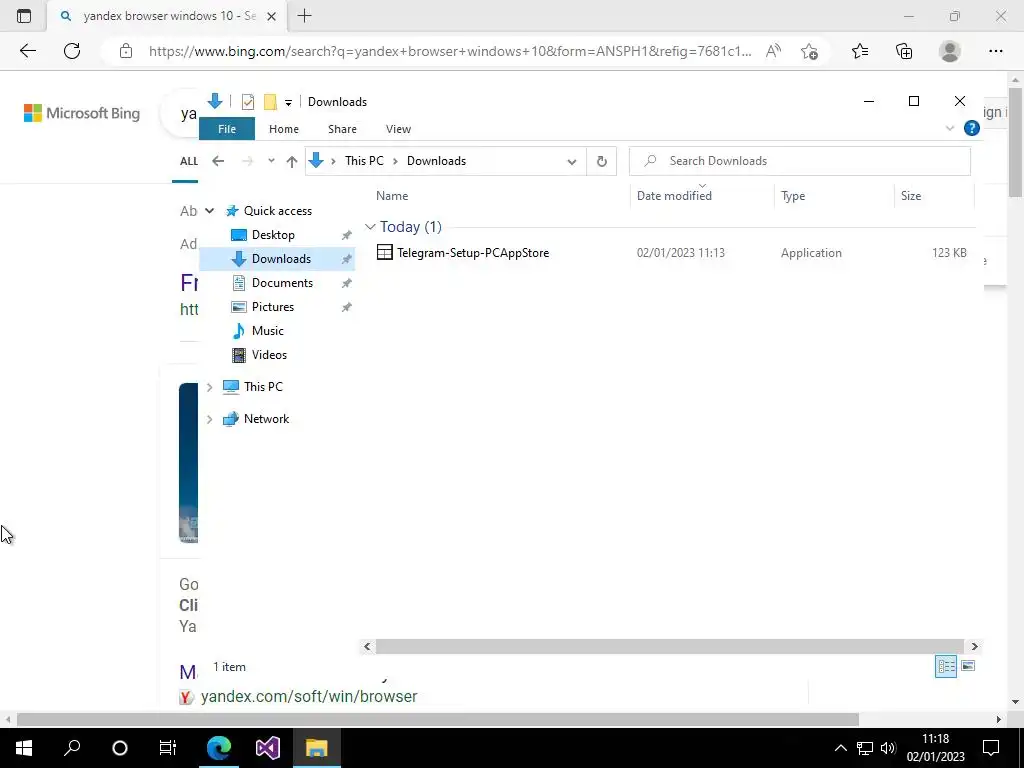Sort by Name column header
This screenshot has width=1024, height=768.
[x=392, y=196]
